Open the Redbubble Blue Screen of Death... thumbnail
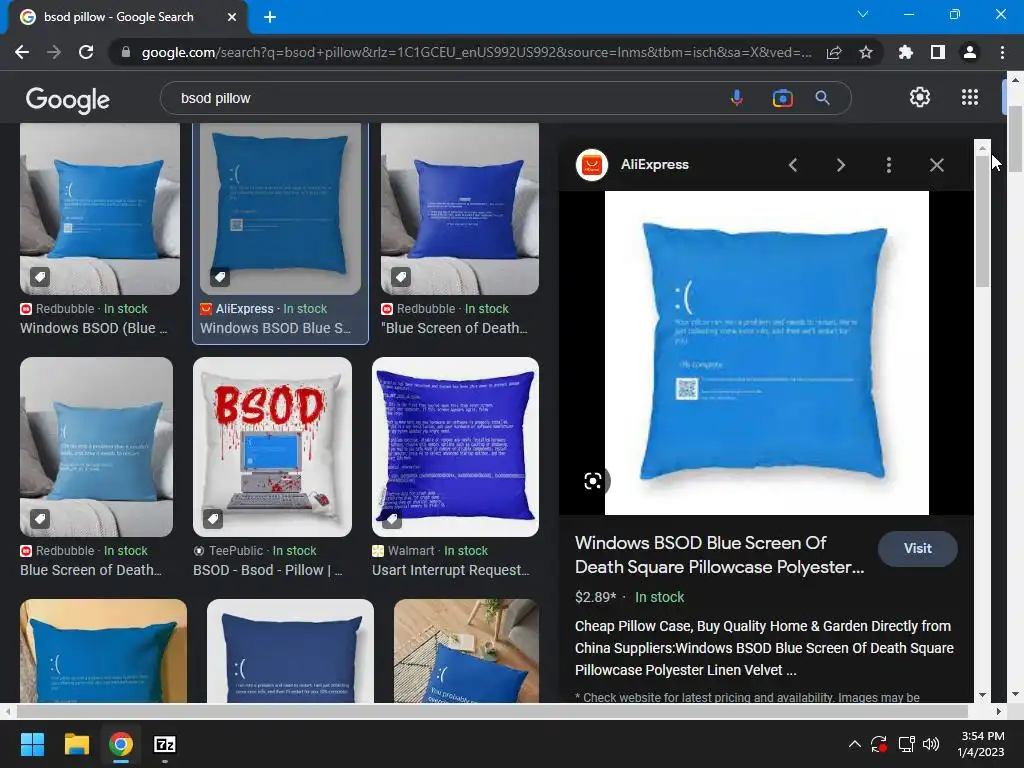This screenshot has width=1024, height=768. point(97,447)
